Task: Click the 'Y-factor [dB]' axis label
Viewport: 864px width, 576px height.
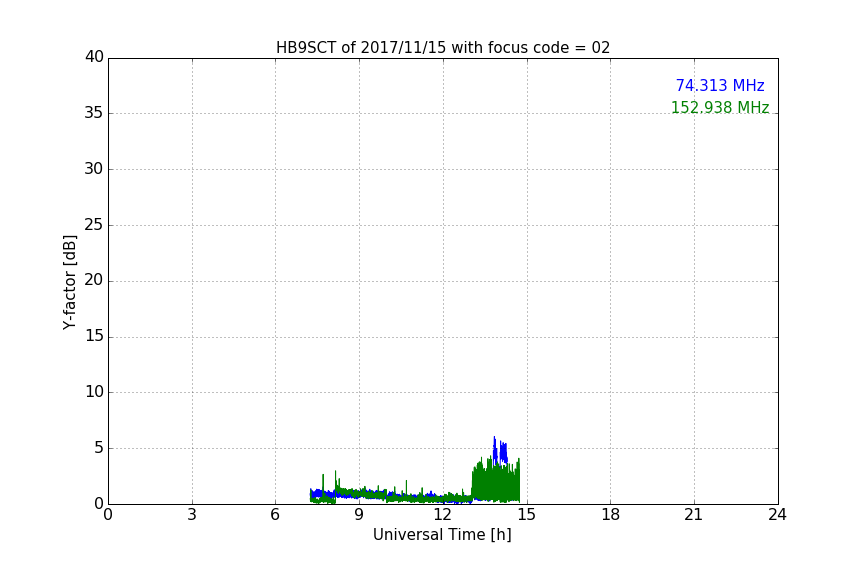Action: click(x=69, y=283)
